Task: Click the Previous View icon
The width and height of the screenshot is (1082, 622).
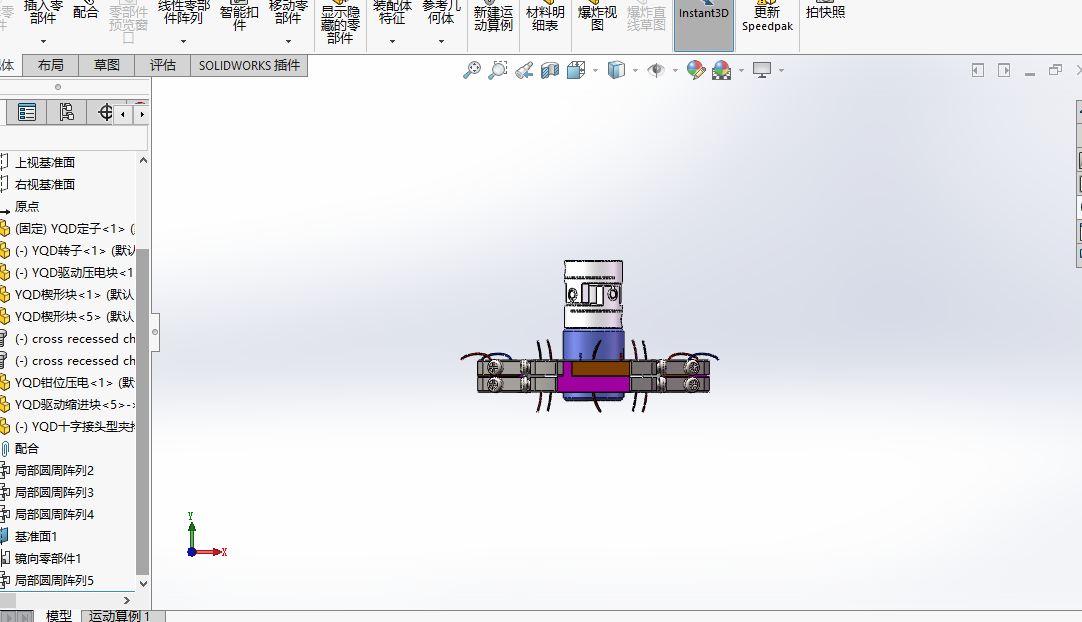Action: 524,70
